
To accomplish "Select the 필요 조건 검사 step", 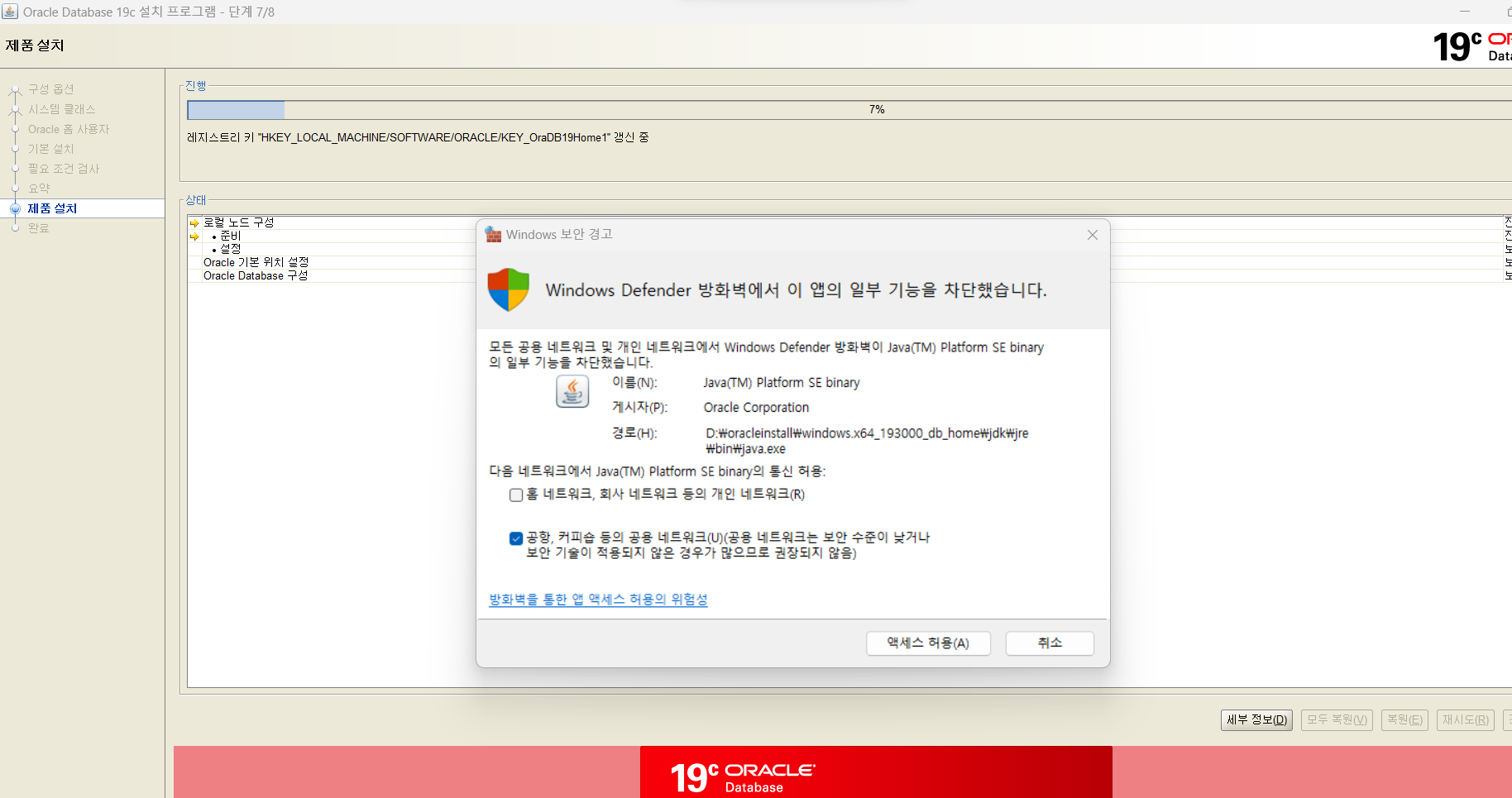I will tap(64, 169).
